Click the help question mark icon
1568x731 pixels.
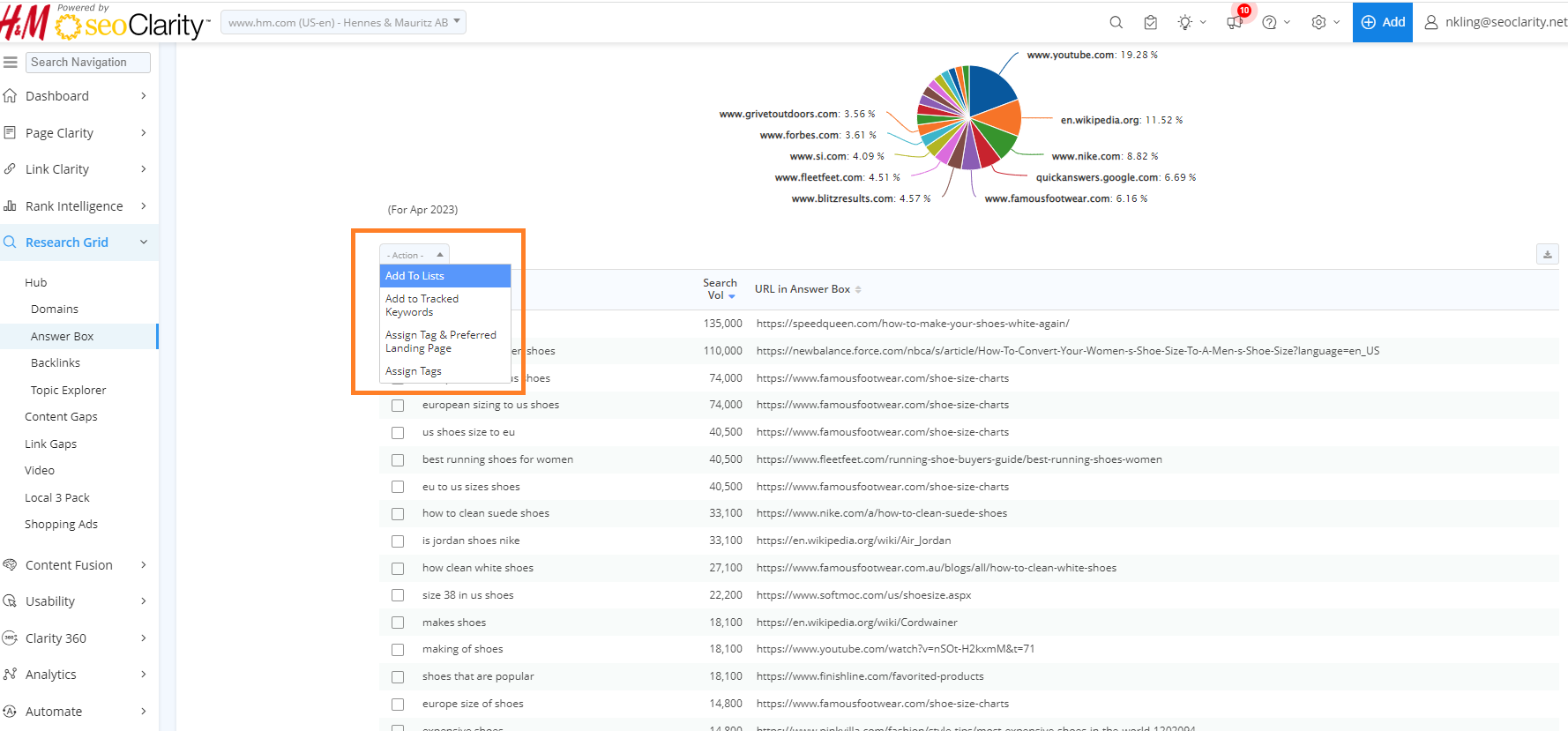tap(1269, 22)
